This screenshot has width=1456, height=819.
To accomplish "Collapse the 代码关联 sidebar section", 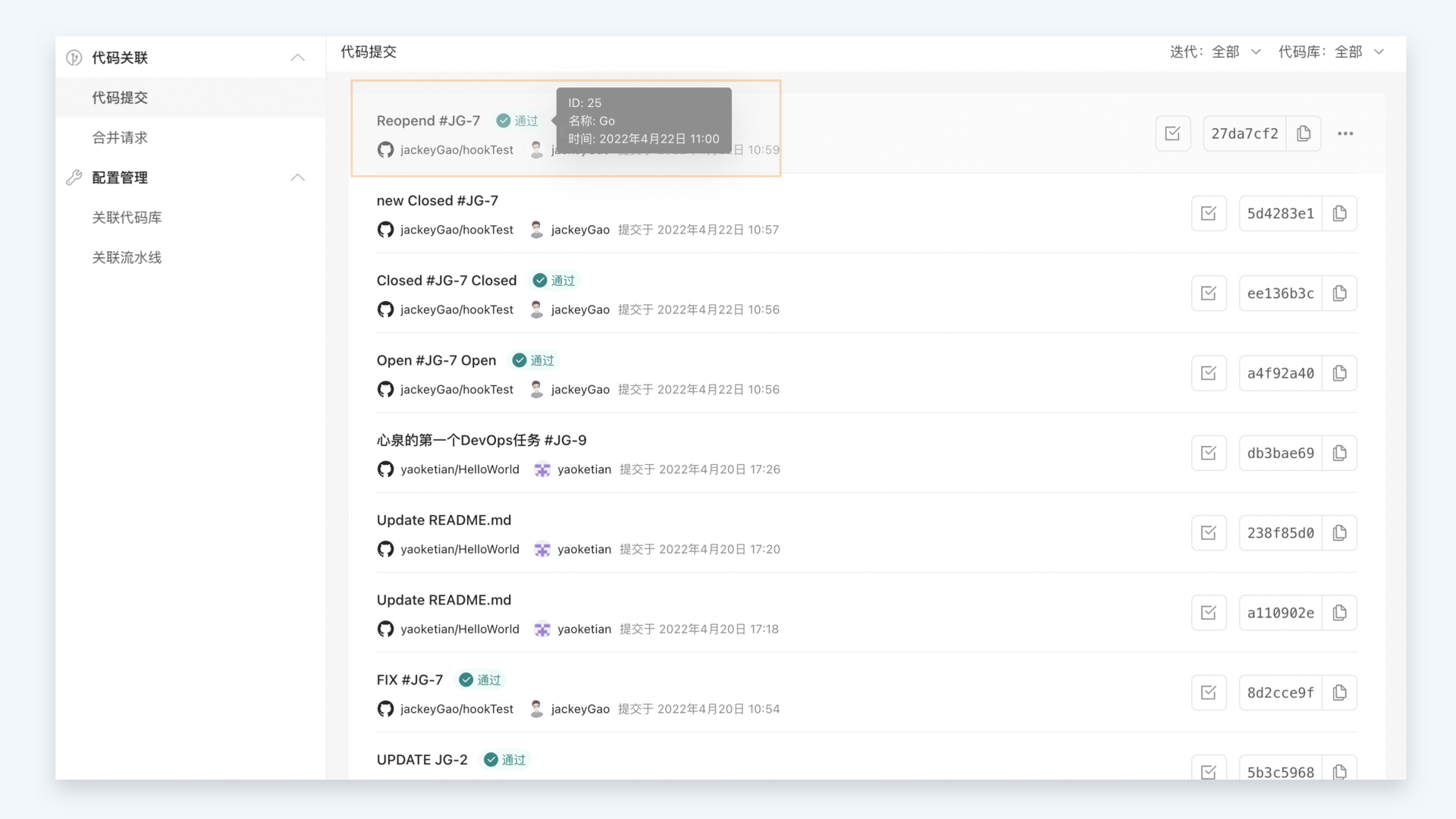I will (297, 58).
